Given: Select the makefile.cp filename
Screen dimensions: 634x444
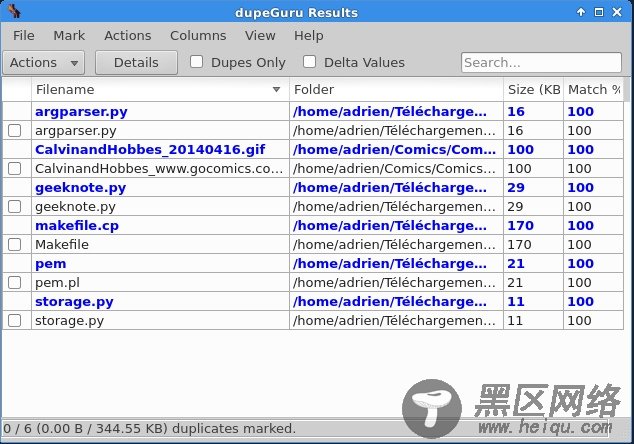Looking at the screenshot, I should tap(77, 226).
